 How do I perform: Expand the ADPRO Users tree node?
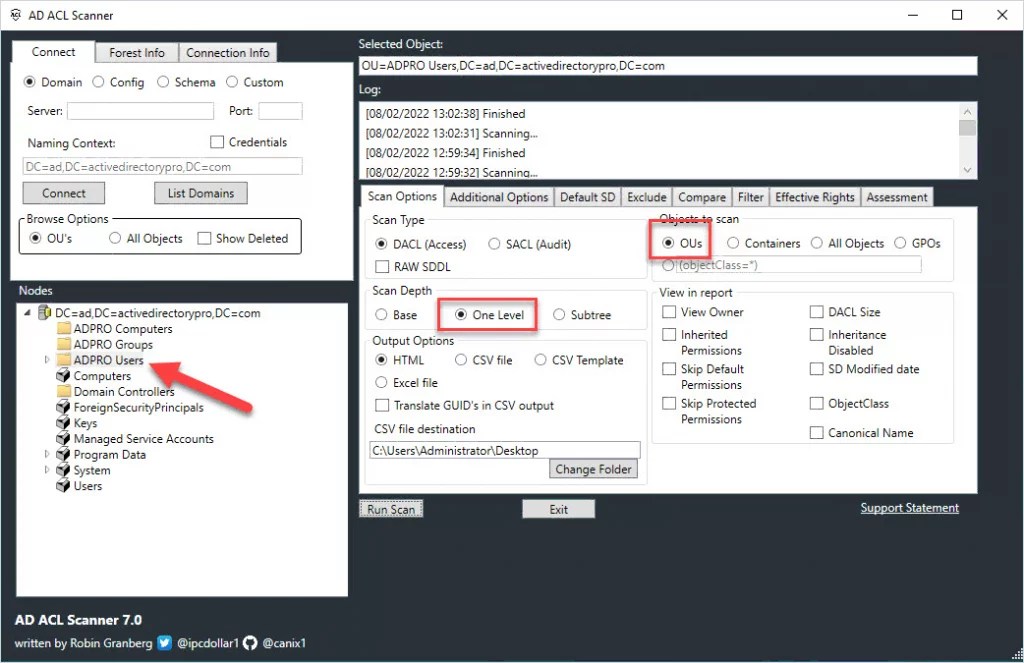(45, 360)
